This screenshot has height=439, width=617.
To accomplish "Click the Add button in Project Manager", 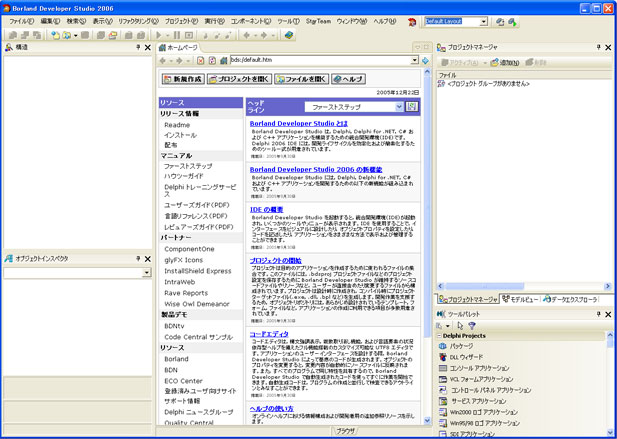I will point(505,63).
